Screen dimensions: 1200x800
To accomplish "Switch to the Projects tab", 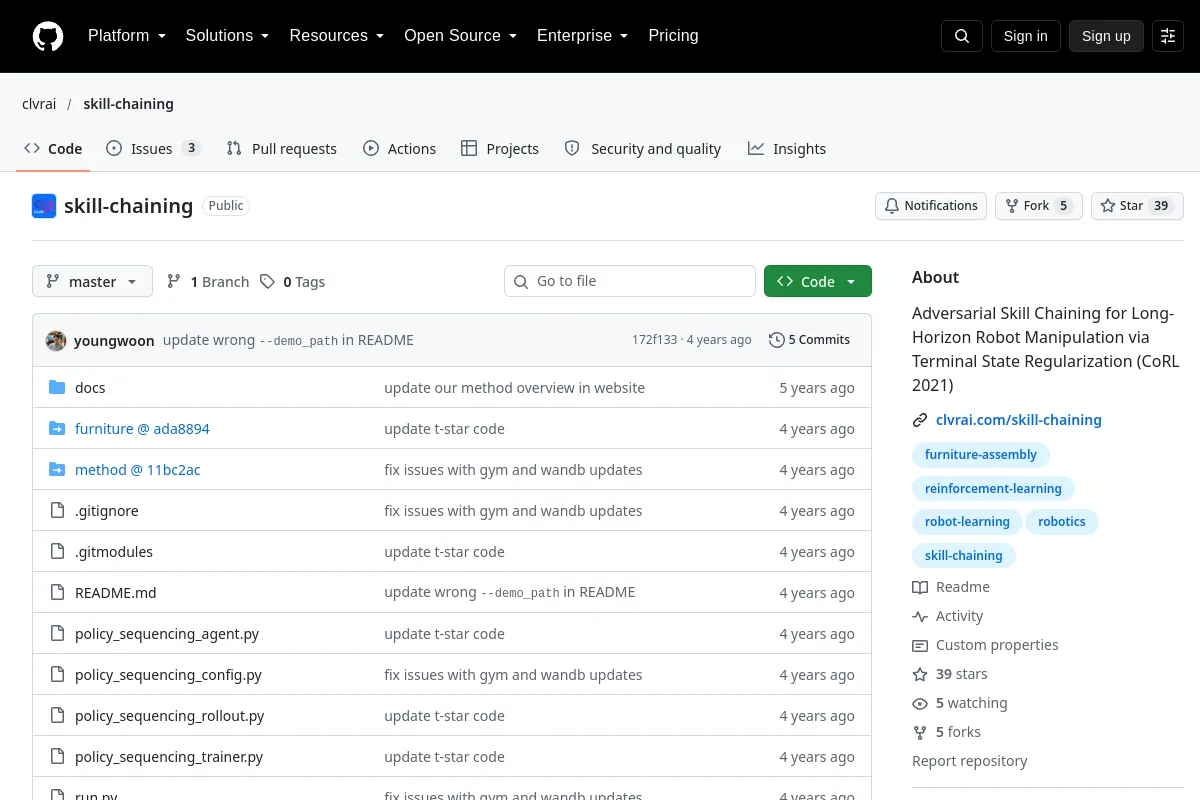I will point(500,149).
